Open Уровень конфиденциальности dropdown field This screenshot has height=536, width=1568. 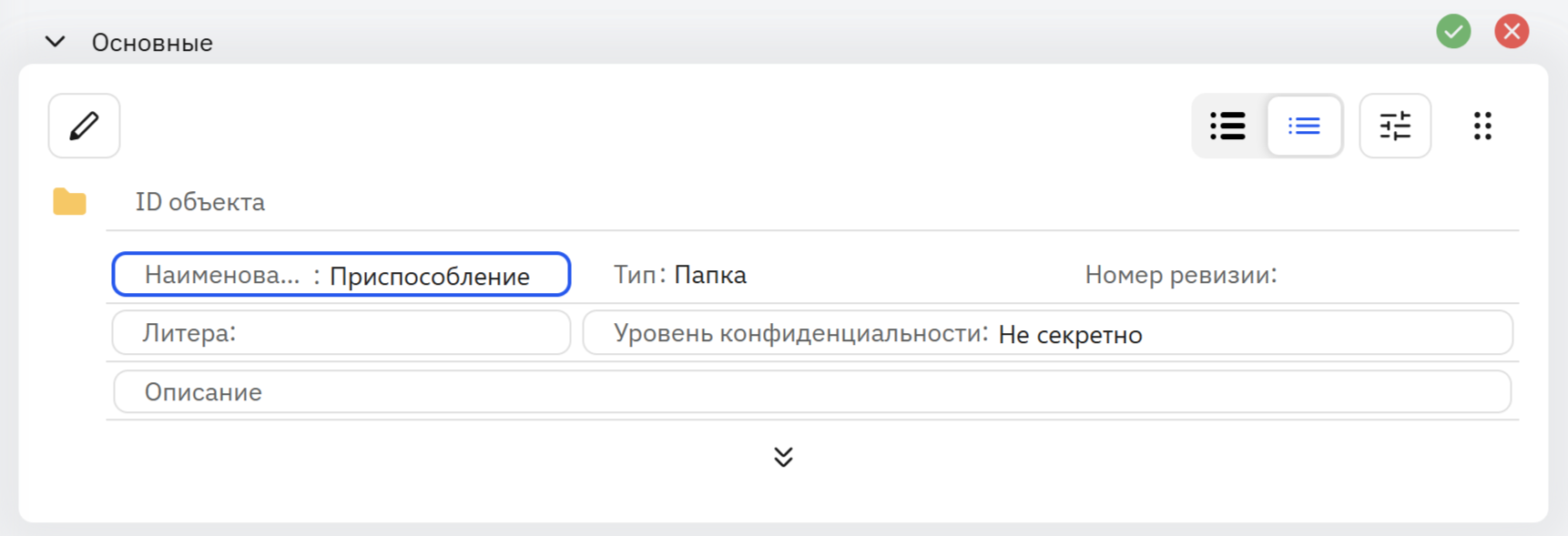pos(1048,333)
